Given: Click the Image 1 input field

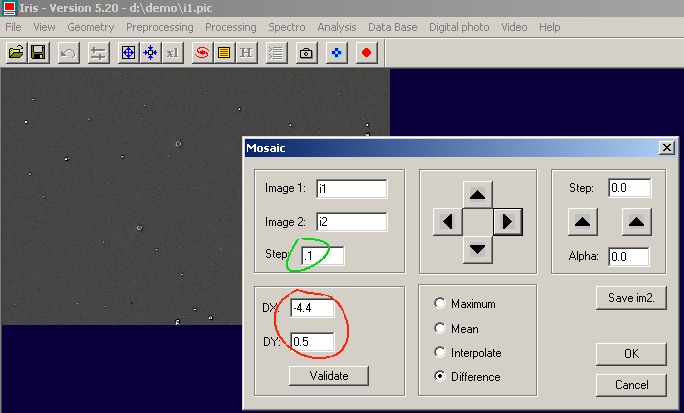Looking at the screenshot, I should point(352,189).
